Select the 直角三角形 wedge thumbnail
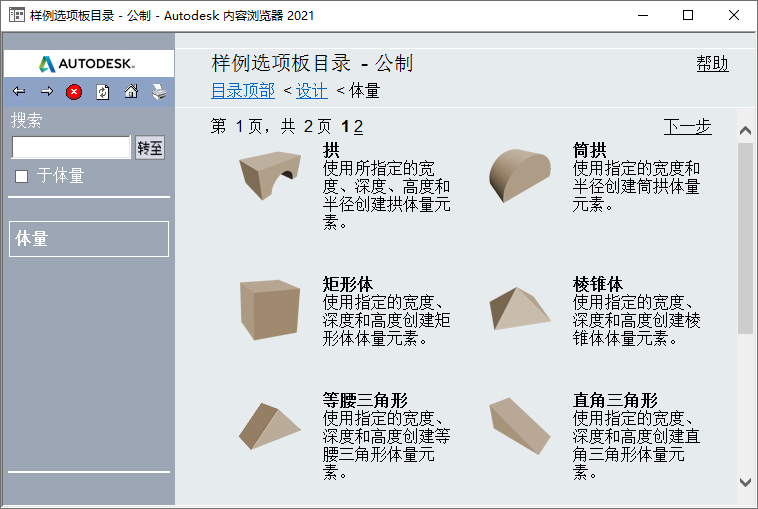 click(x=520, y=426)
